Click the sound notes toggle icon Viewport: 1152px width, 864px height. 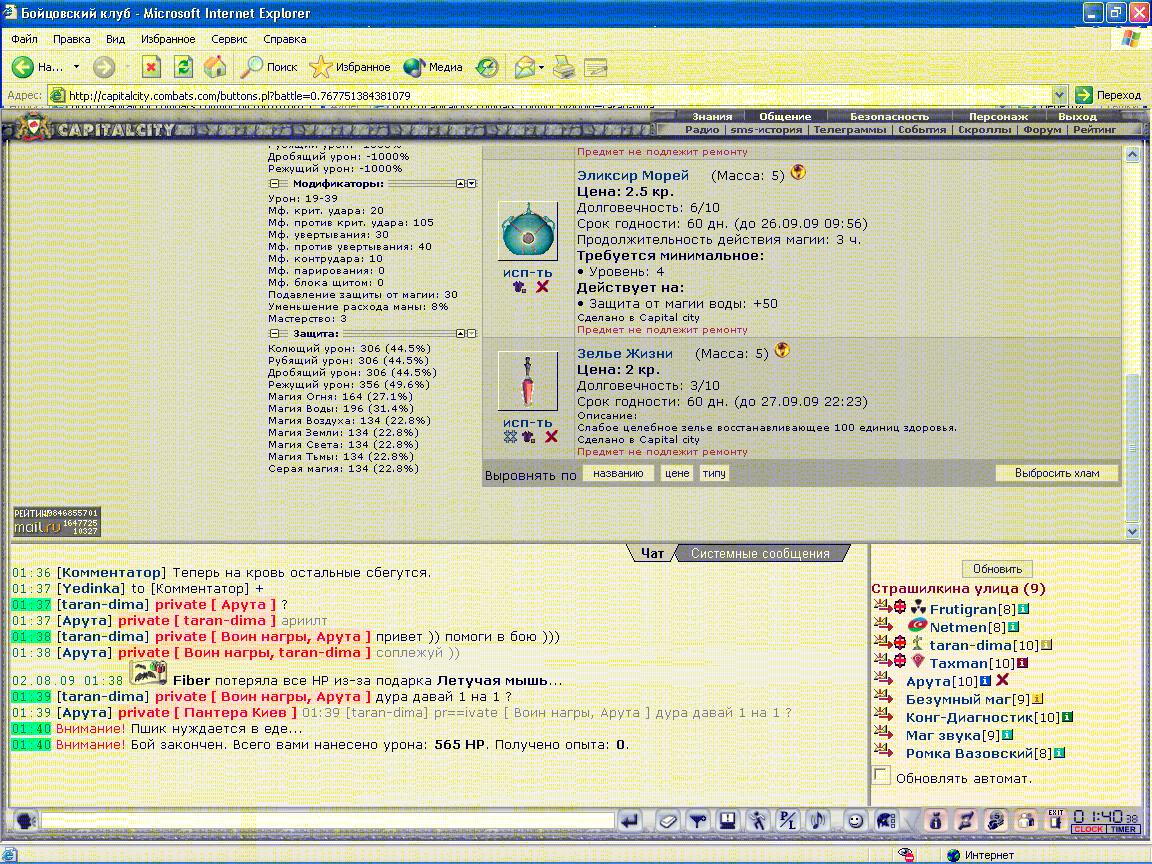(x=816, y=821)
